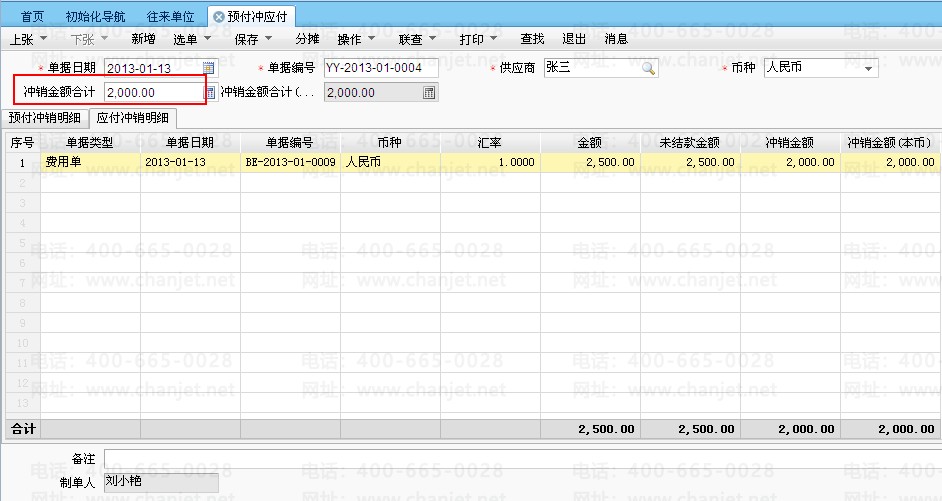Switch to the 初始化导航 tab
This screenshot has height=501, width=942.
[x=95, y=17]
